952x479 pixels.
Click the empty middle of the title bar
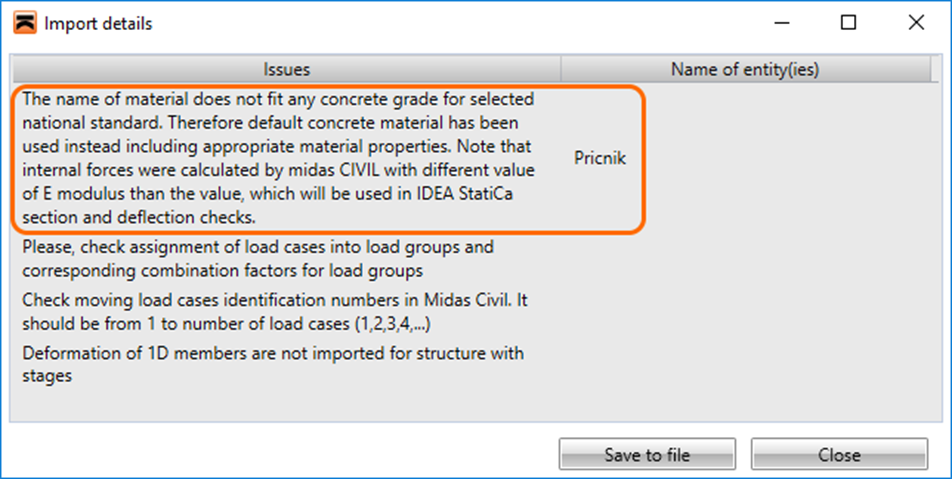pyautogui.click(x=450, y=23)
